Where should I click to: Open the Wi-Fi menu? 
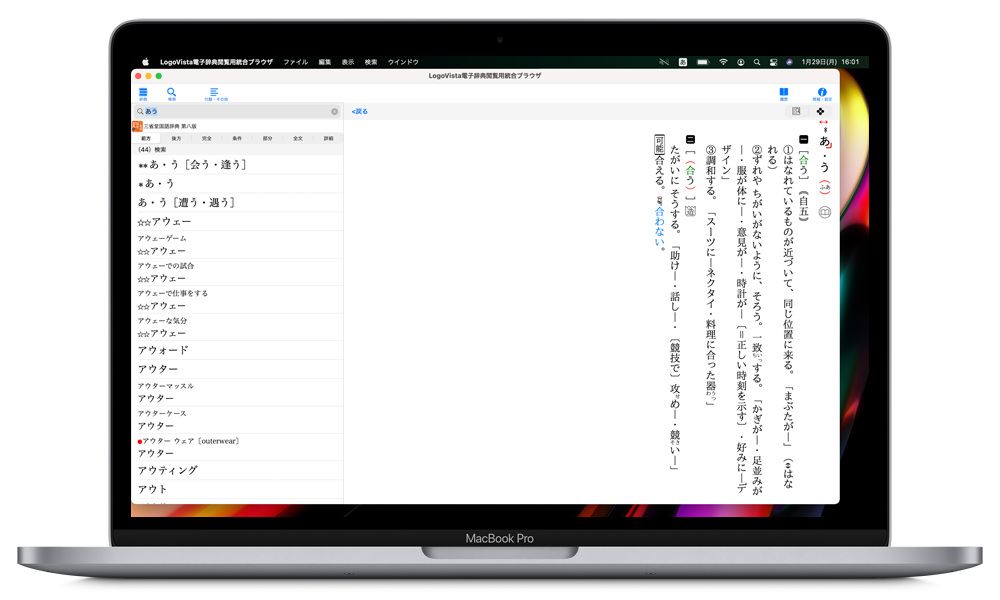pyautogui.click(x=723, y=62)
